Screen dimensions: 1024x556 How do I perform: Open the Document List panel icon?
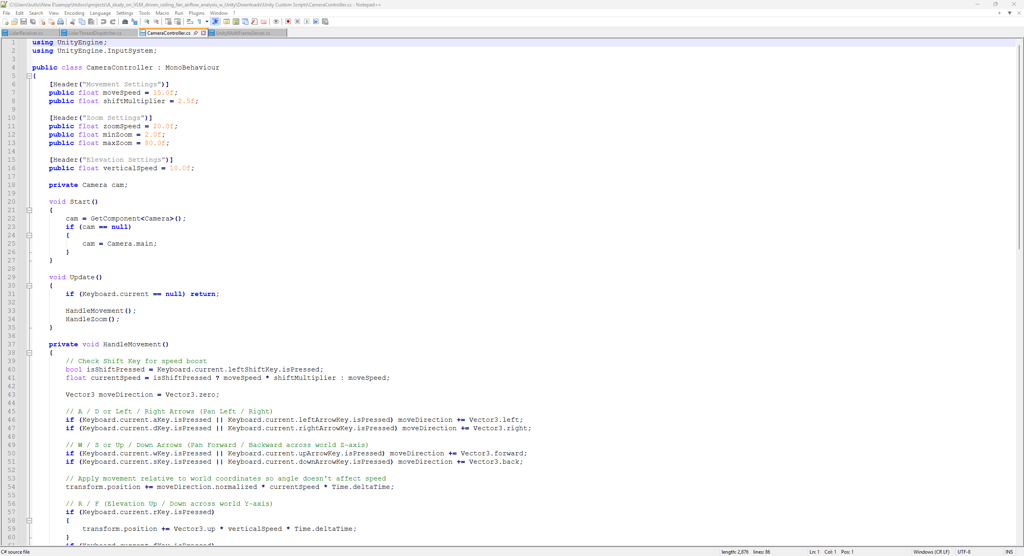[245, 22]
